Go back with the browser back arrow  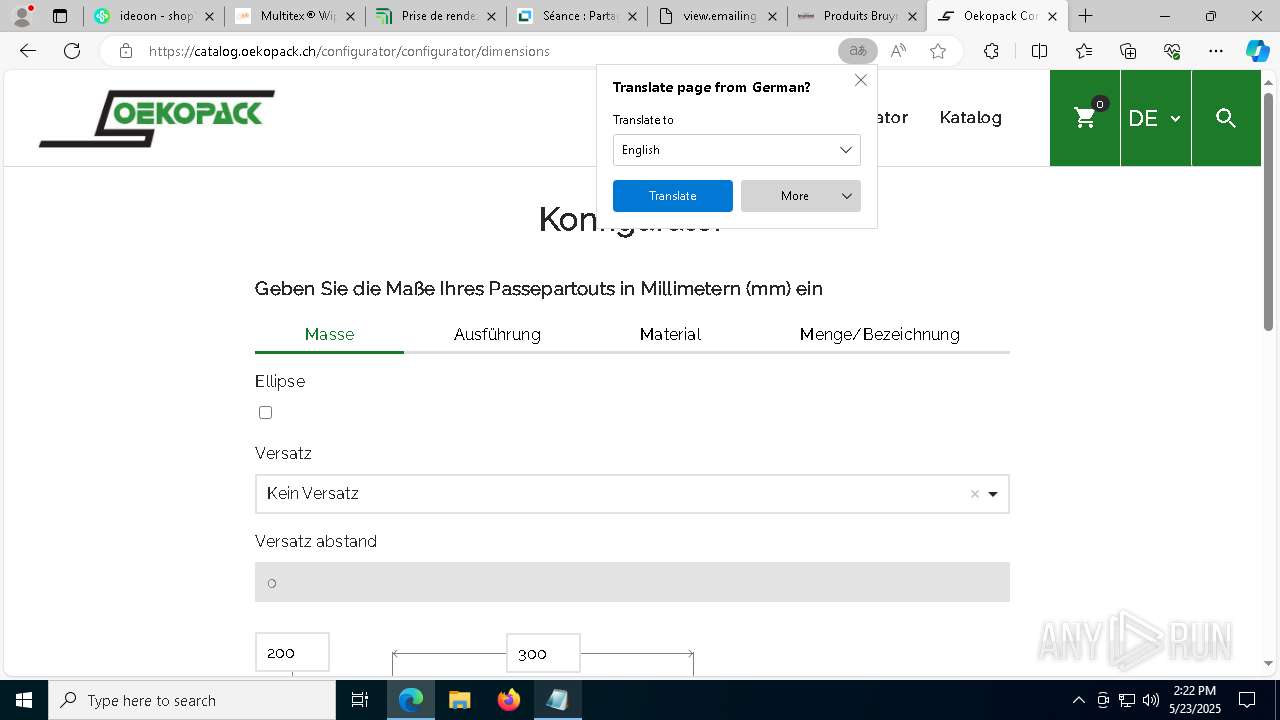pyautogui.click(x=28, y=51)
